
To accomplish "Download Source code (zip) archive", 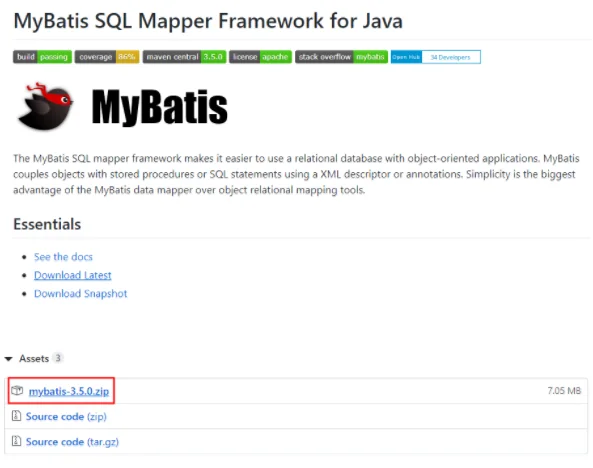I will click(66, 417).
